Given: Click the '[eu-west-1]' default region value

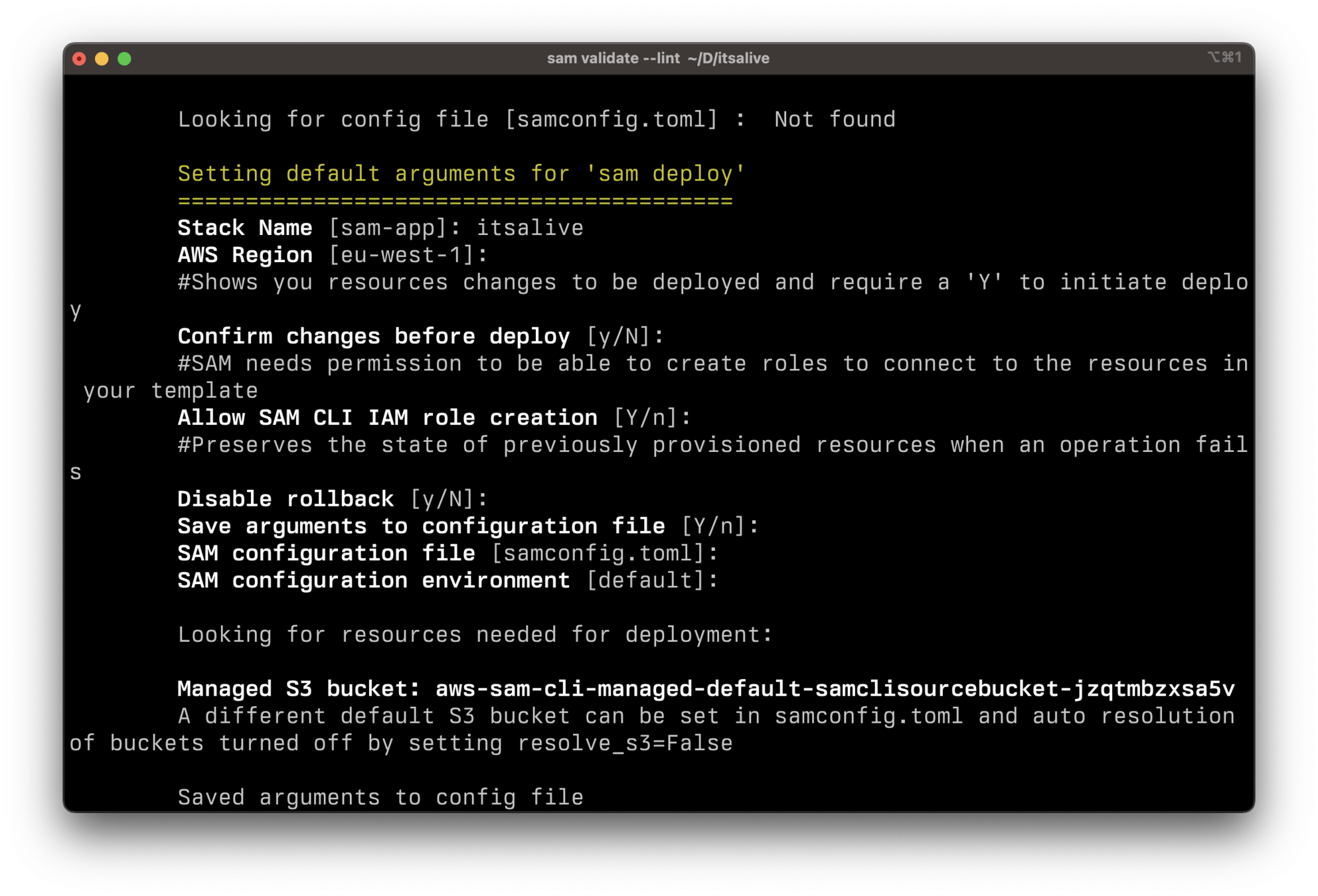Looking at the screenshot, I should tap(401, 256).
